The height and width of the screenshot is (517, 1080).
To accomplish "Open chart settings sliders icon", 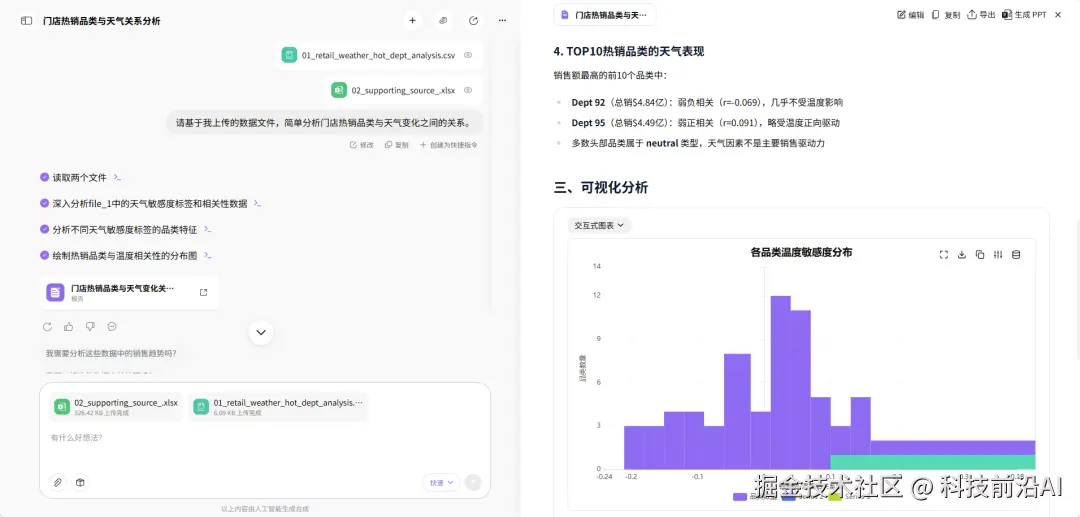I will (x=998, y=255).
